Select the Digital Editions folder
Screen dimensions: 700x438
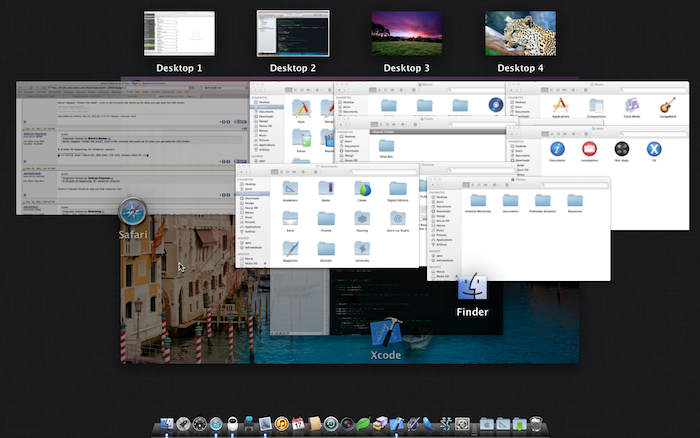pyautogui.click(x=398, y=189)
